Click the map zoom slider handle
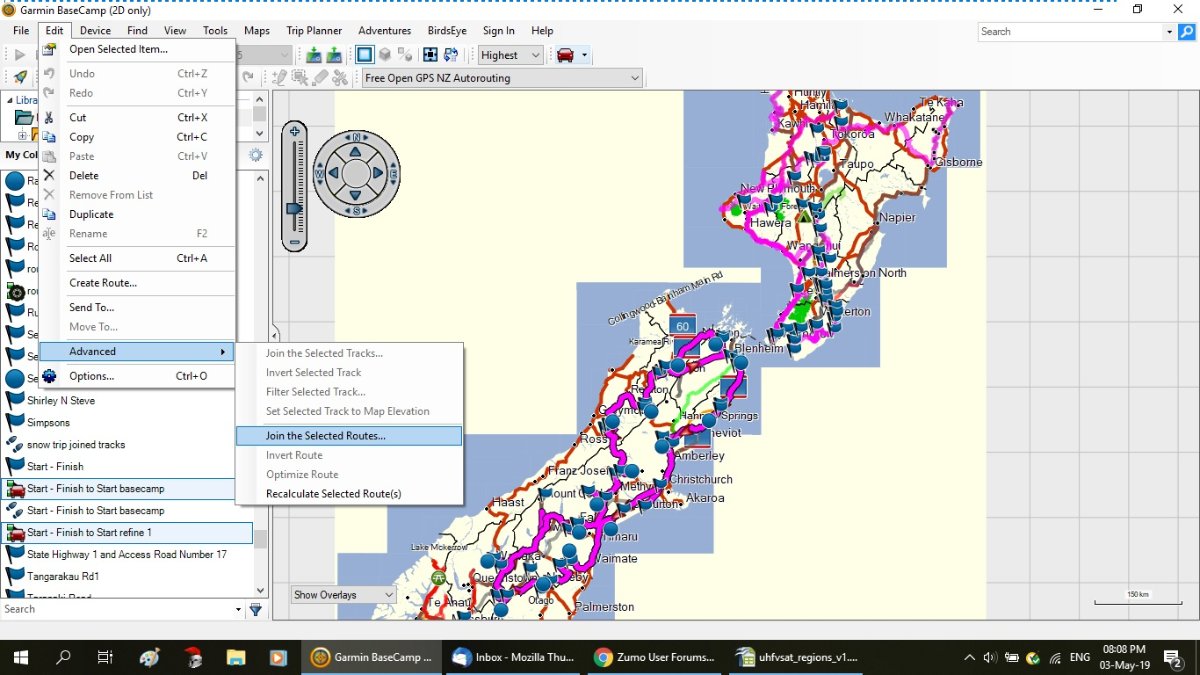The height and width of the screenshot is (675, 1200). 294,208
